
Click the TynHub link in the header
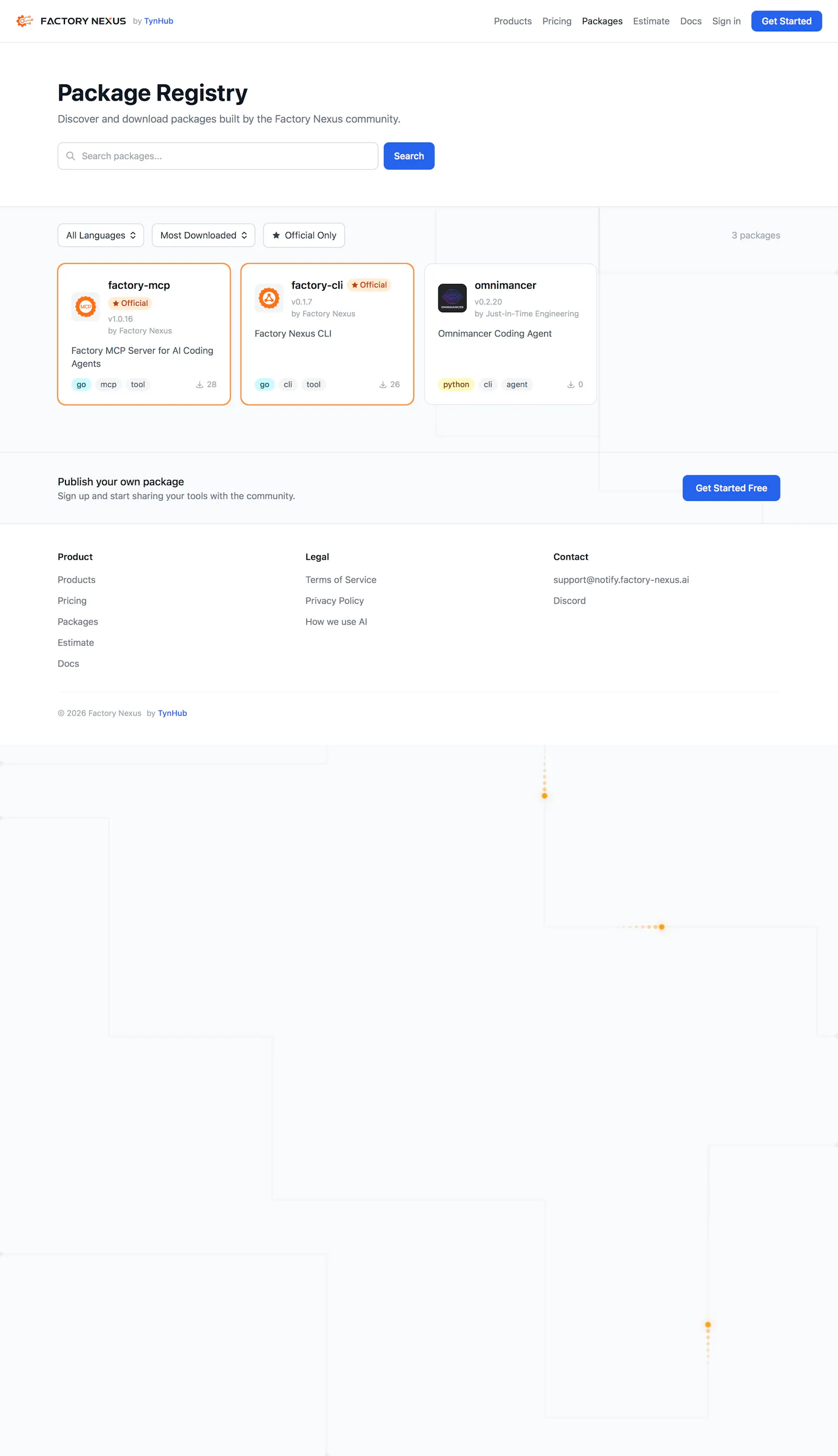click(158, 21)
